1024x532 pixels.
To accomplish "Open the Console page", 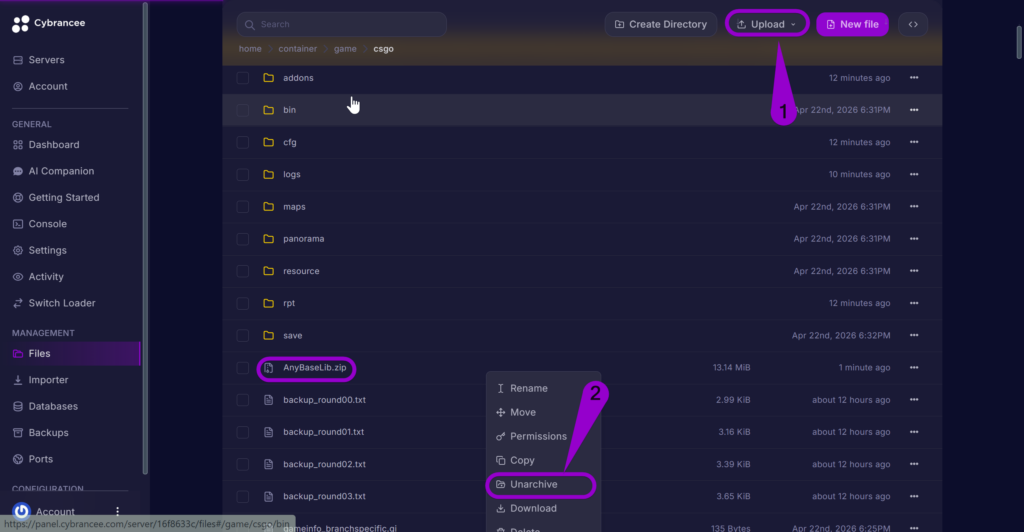I will tap(39, 224).
